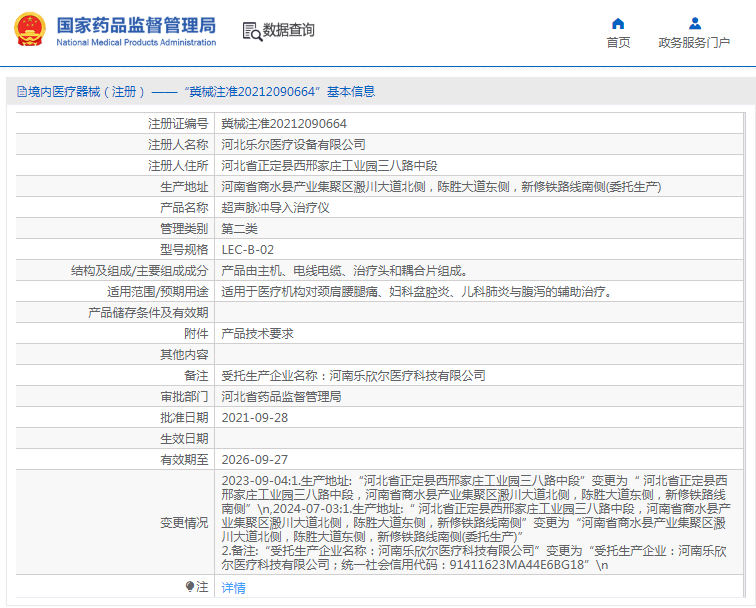
Task: Click remark 受托生产企业名称：河南乐欣尔医疗科技有限公司
Action: [353, 376]
